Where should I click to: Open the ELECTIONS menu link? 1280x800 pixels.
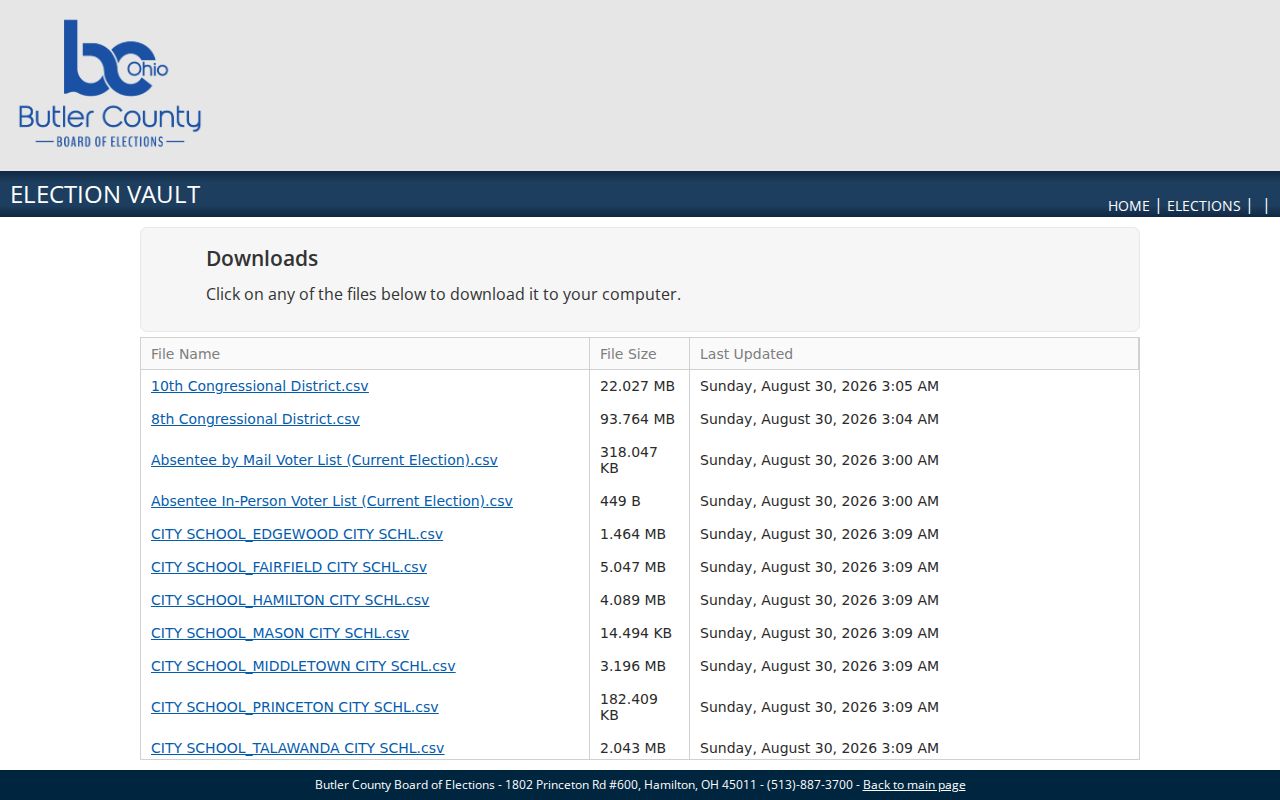click(x=1204, y=206)
